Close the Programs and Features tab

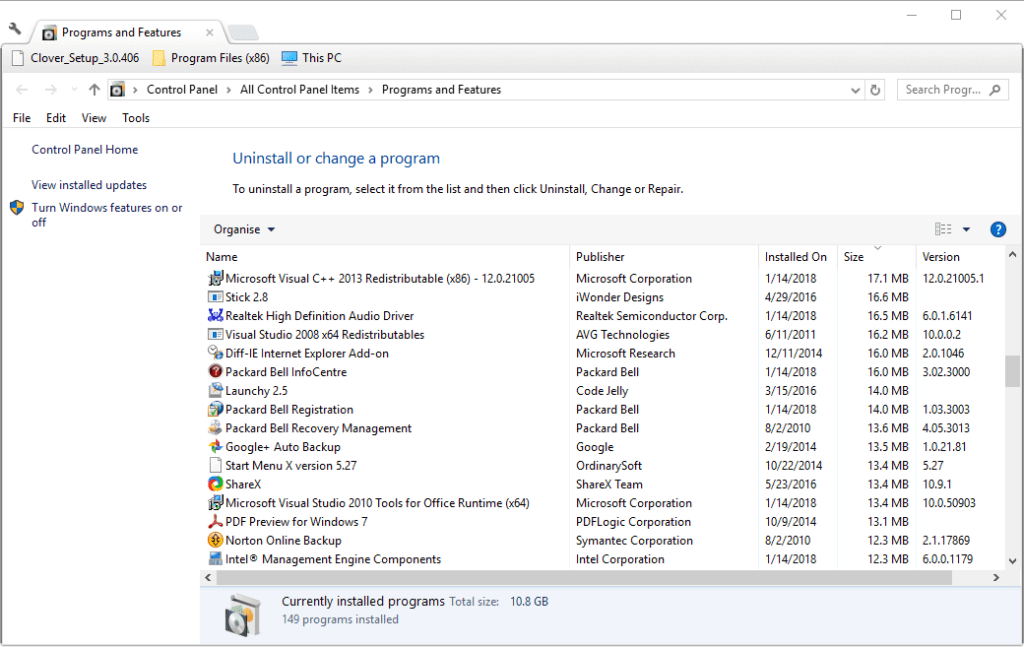click(209, 33)
